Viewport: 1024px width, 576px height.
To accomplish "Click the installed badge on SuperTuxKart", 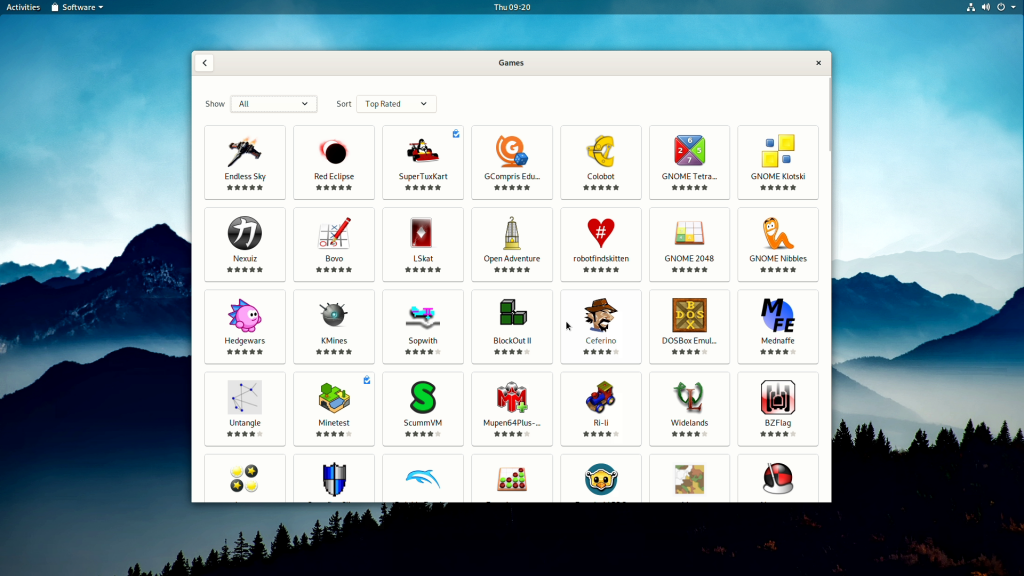I will point(456,133).
